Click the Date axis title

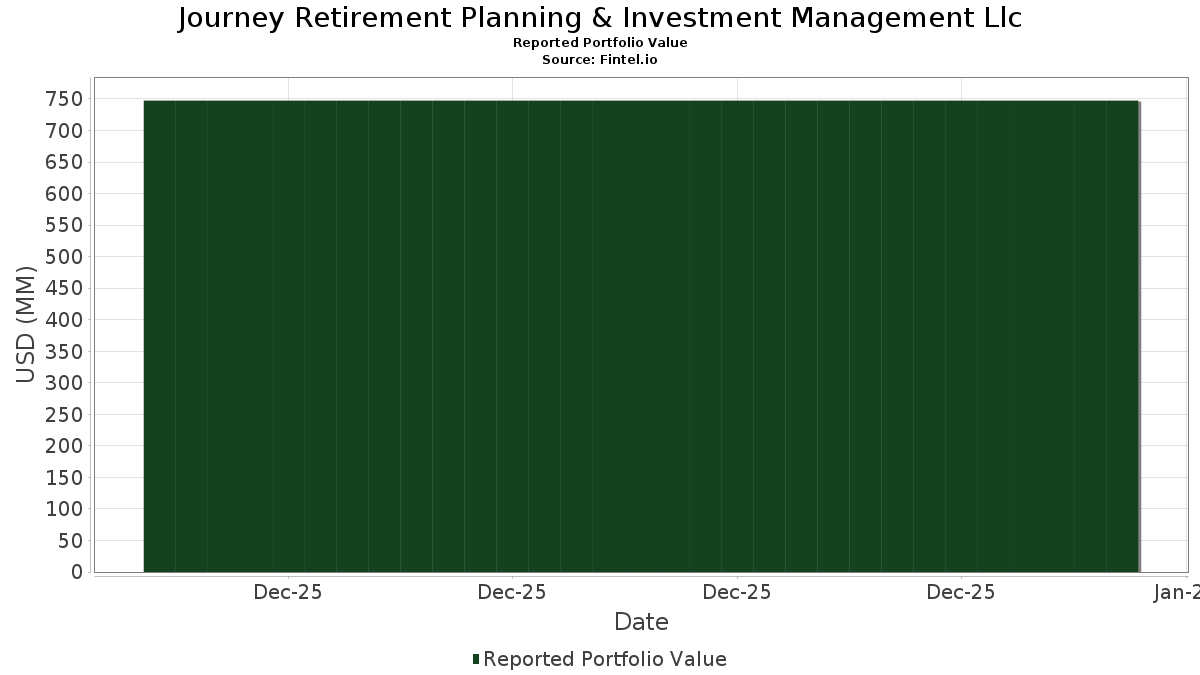pyautogui.click(x=641, y=622)
